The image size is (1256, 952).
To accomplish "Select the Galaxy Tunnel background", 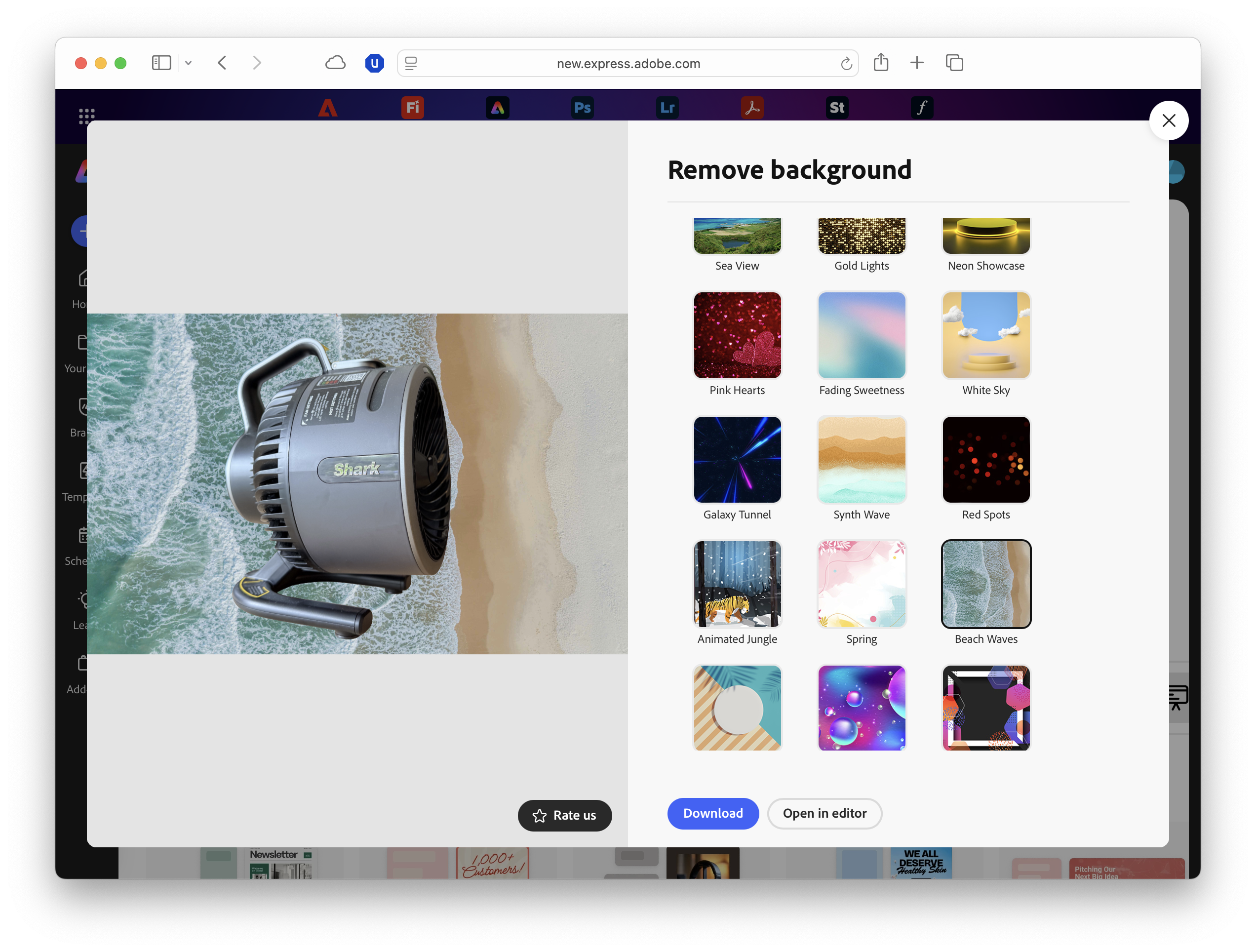I will click(x=737, y=460).
